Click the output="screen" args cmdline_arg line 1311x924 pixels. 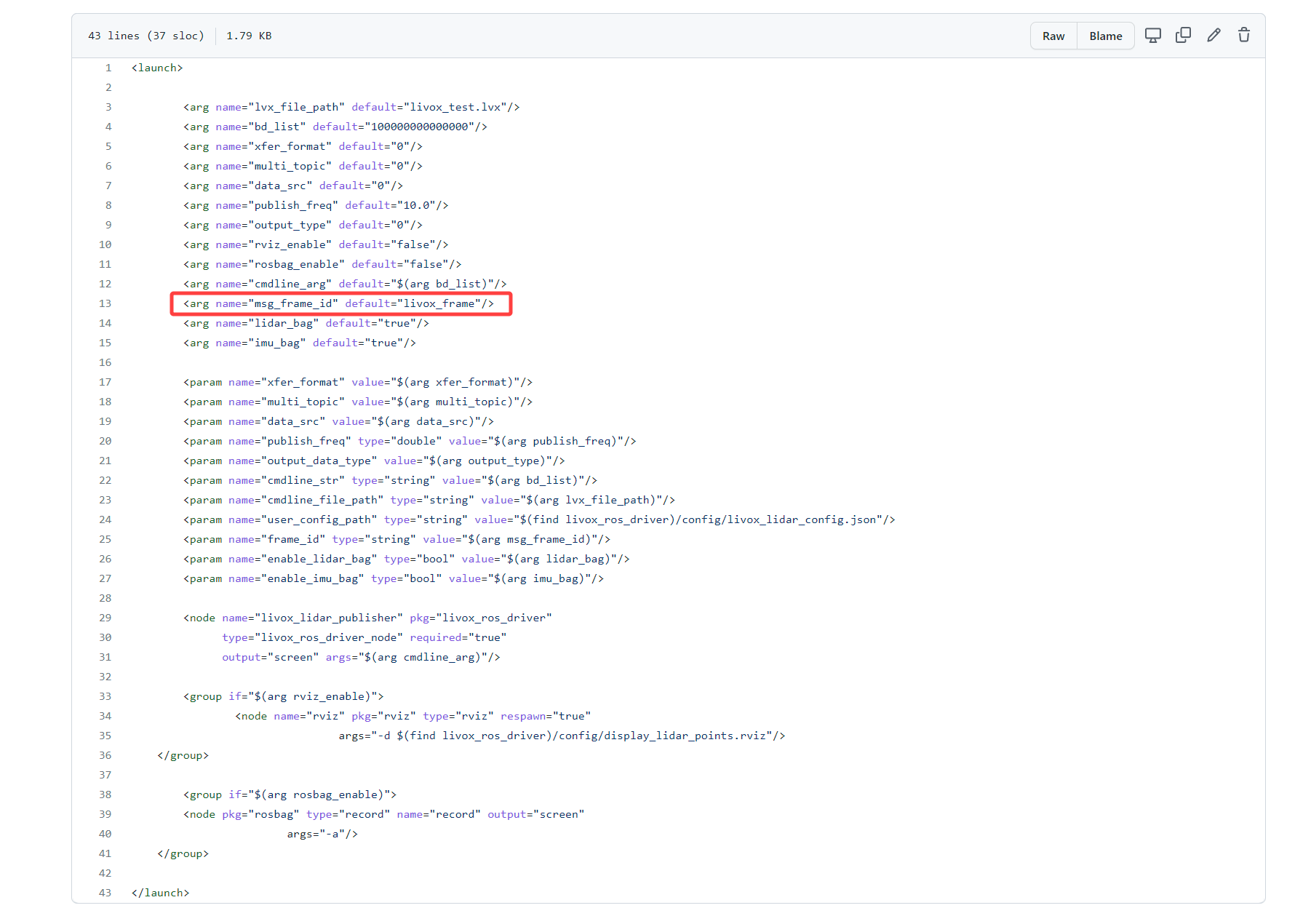pyautogui.click(x=361, y=657)
